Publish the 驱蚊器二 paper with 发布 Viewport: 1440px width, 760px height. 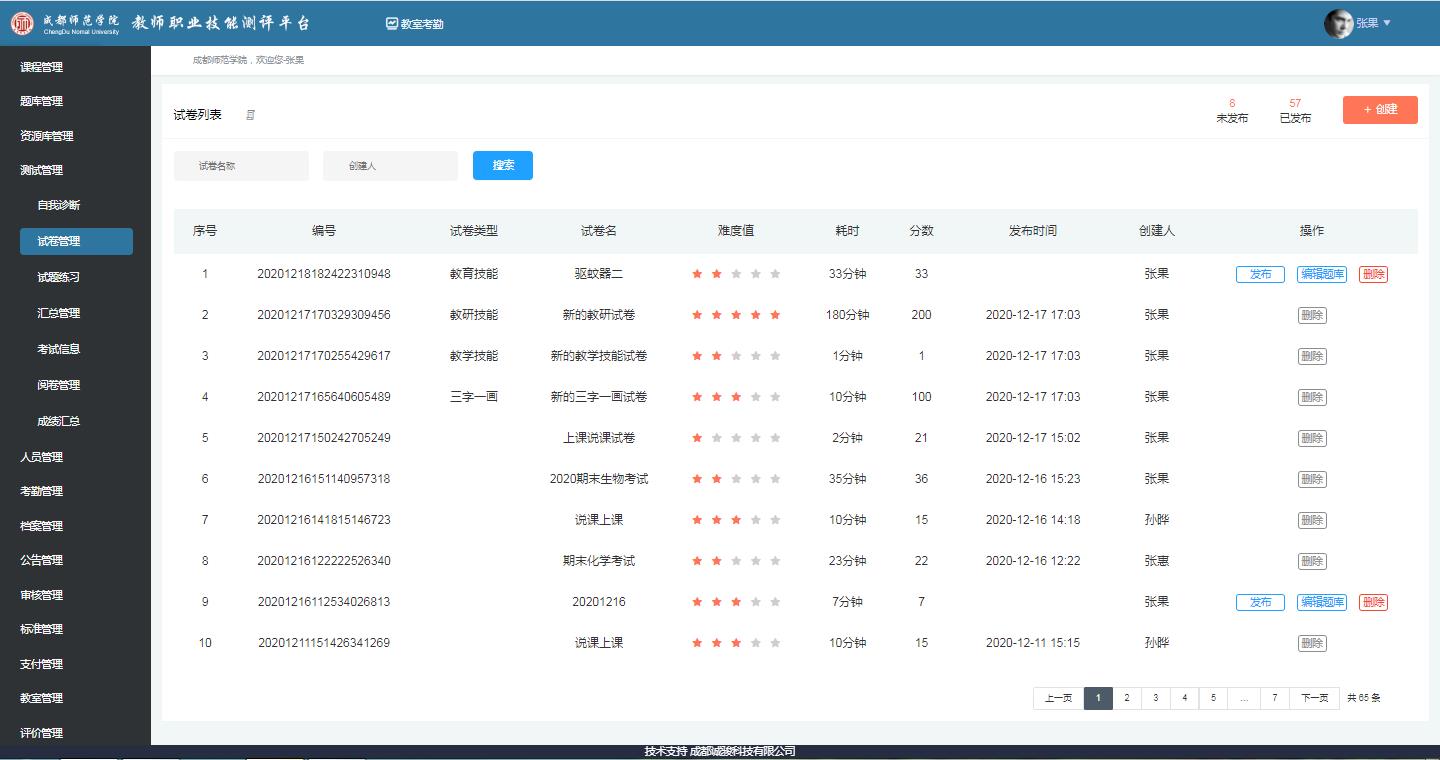point(1260,274)
